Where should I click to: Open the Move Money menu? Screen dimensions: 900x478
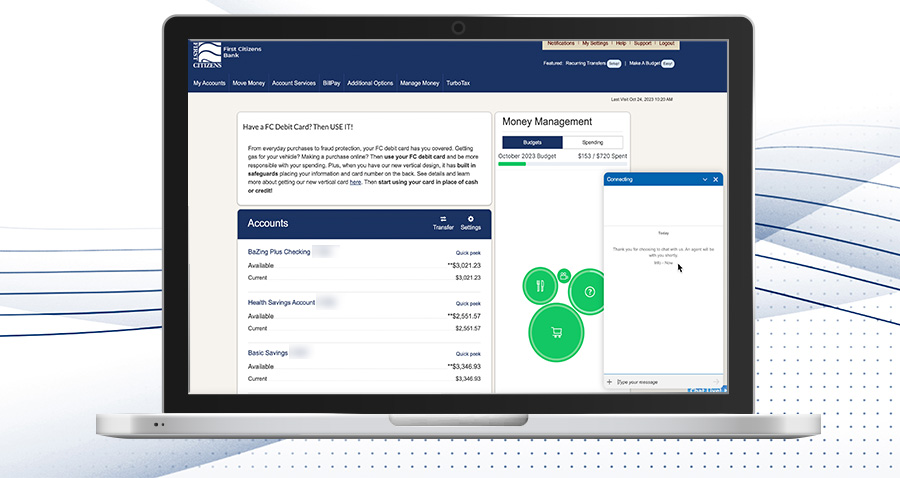tap(249, 83)
